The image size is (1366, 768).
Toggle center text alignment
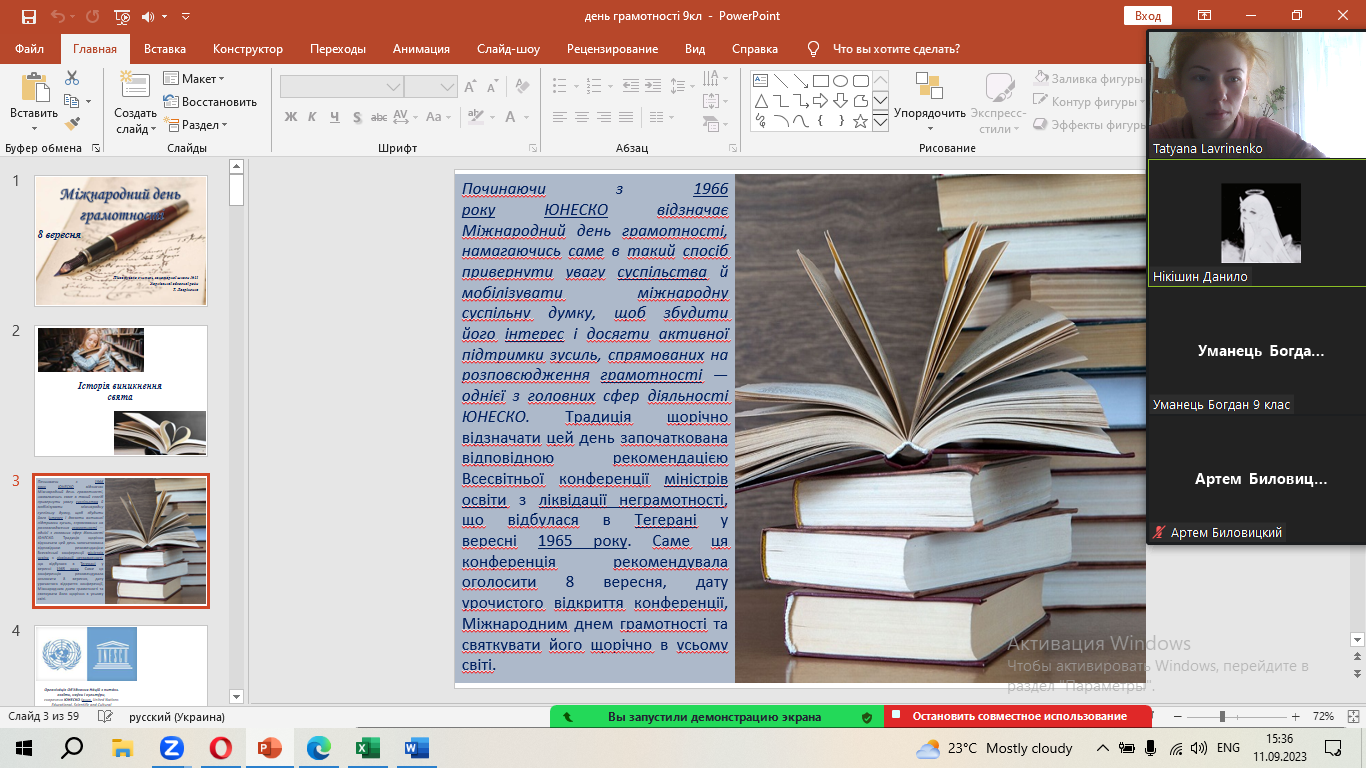coord(580,117)
